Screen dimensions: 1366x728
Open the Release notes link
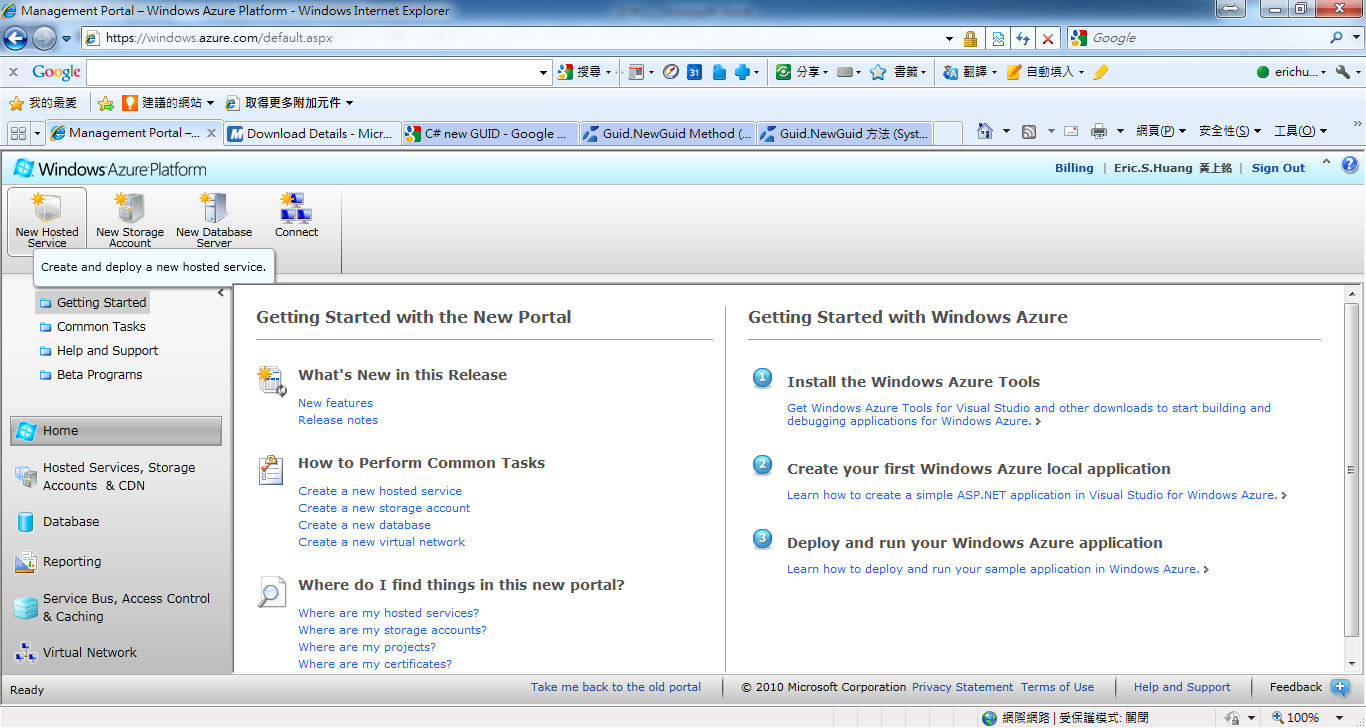pyautogui.click(x=338, y=420)
